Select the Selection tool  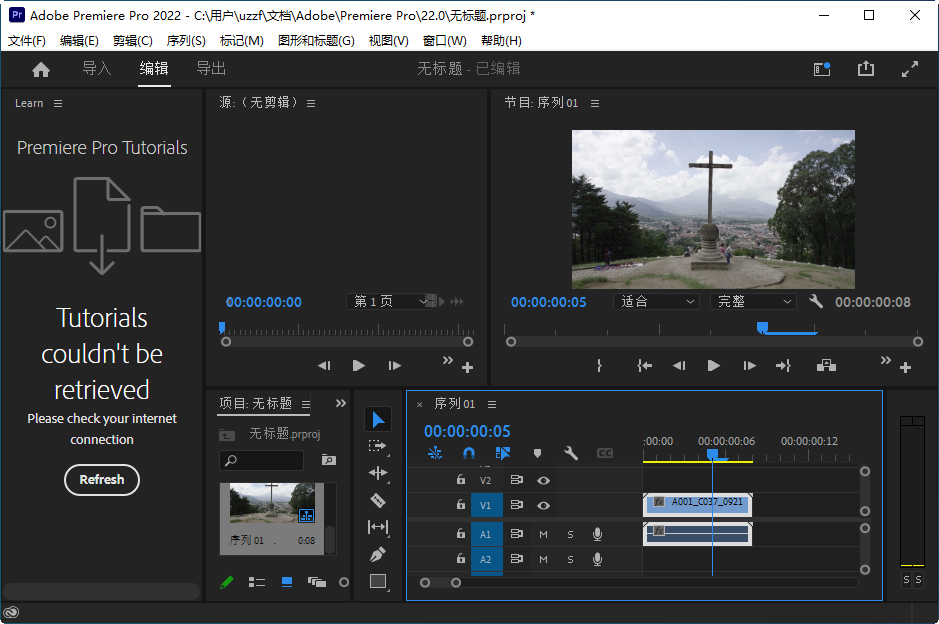[377, 419]
